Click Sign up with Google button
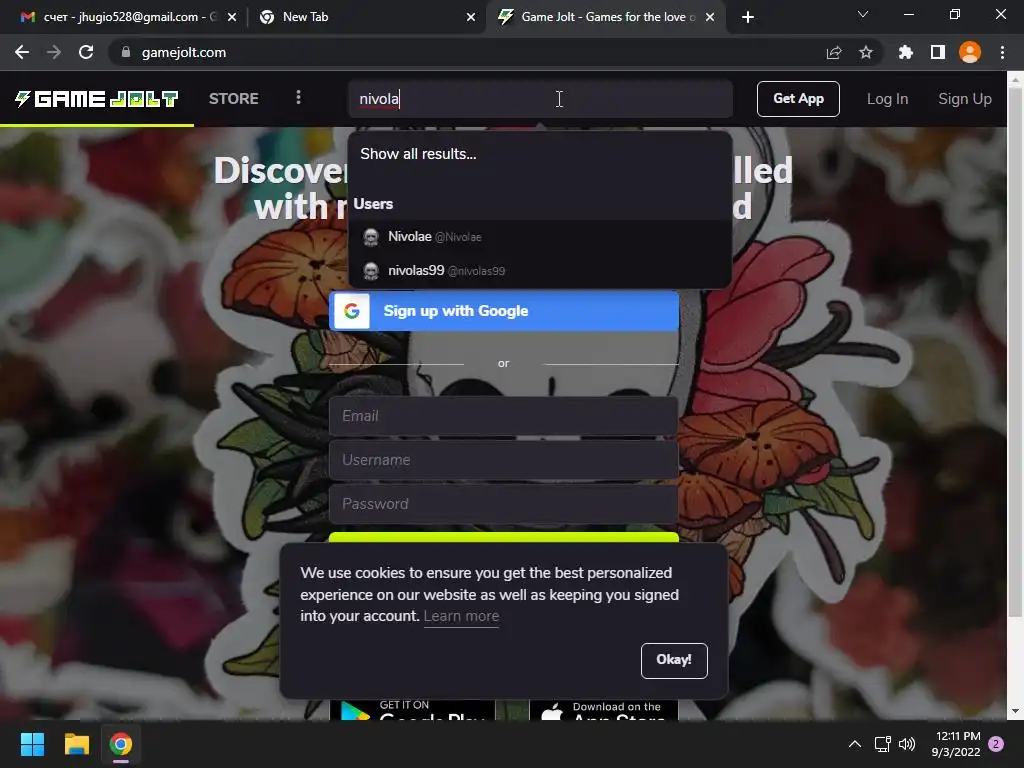Viewport: 1024px width, 768px height. (x=504, y=311)
